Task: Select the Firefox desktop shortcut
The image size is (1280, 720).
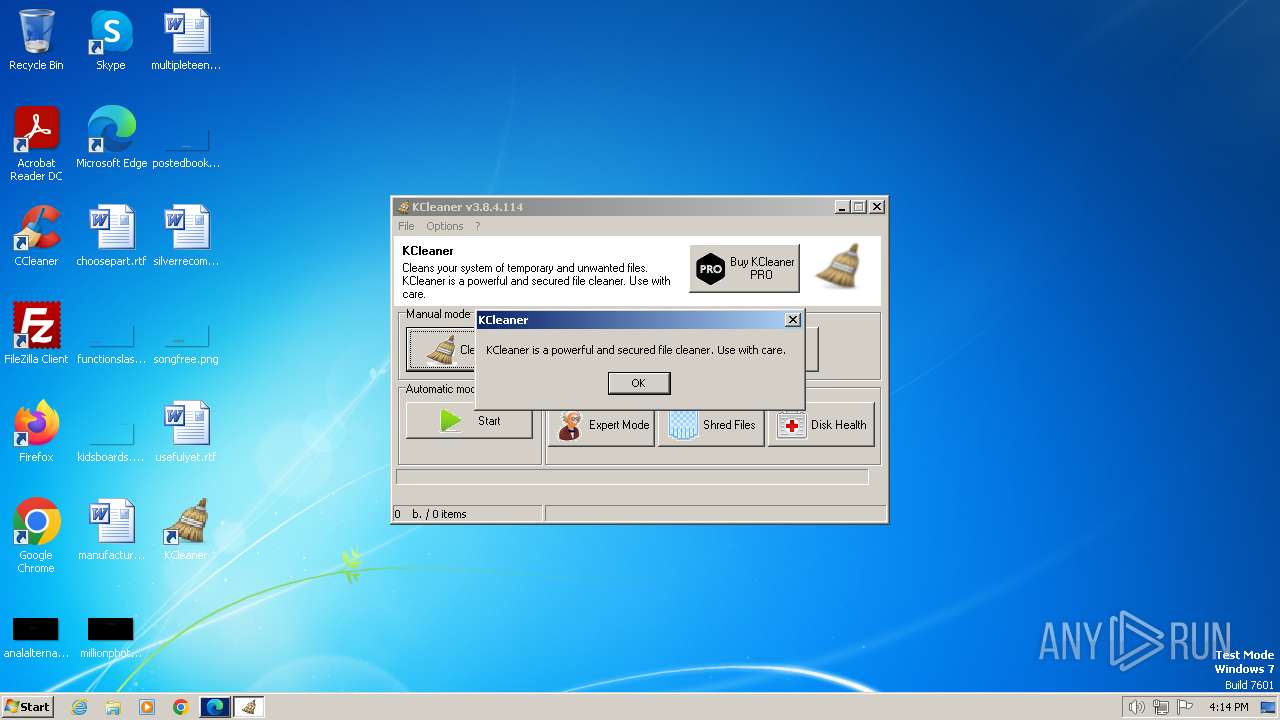Action: pos(36,432)
